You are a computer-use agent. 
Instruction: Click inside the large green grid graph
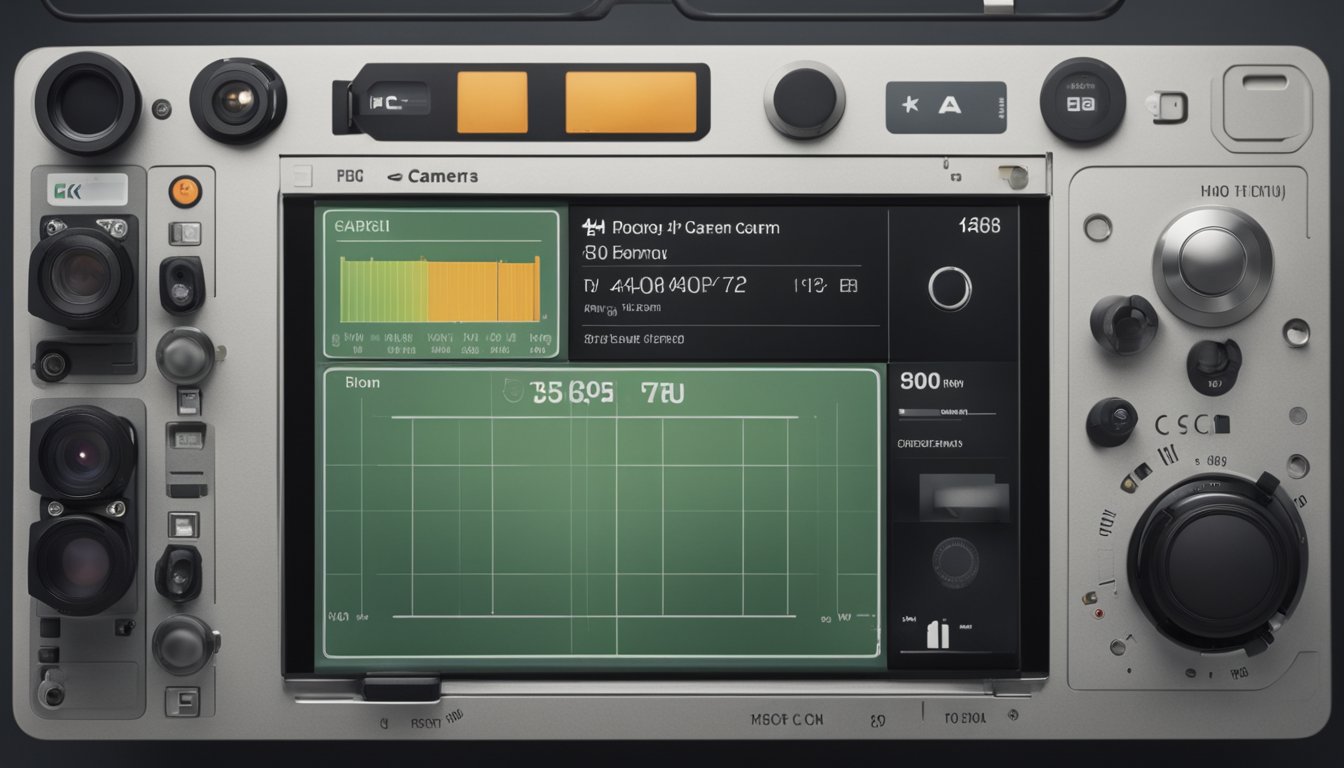[601, 513]
